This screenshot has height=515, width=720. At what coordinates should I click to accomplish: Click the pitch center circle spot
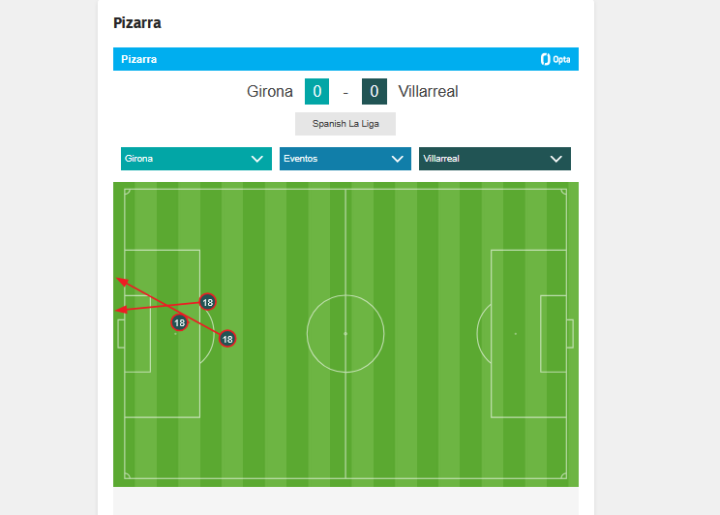[x=345, y=334]
